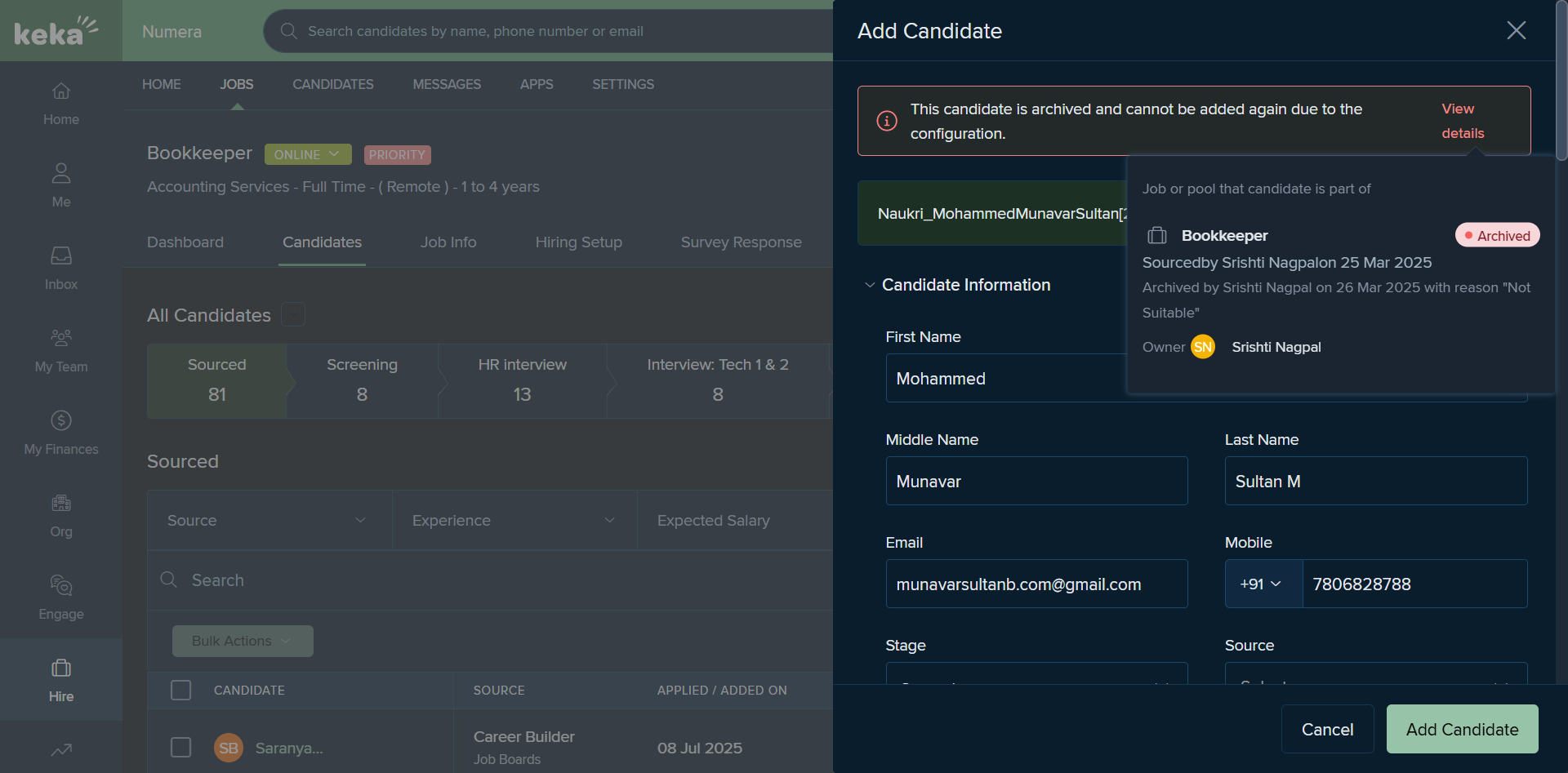
Task: Click the Middle Name field
Action: 1037,481
